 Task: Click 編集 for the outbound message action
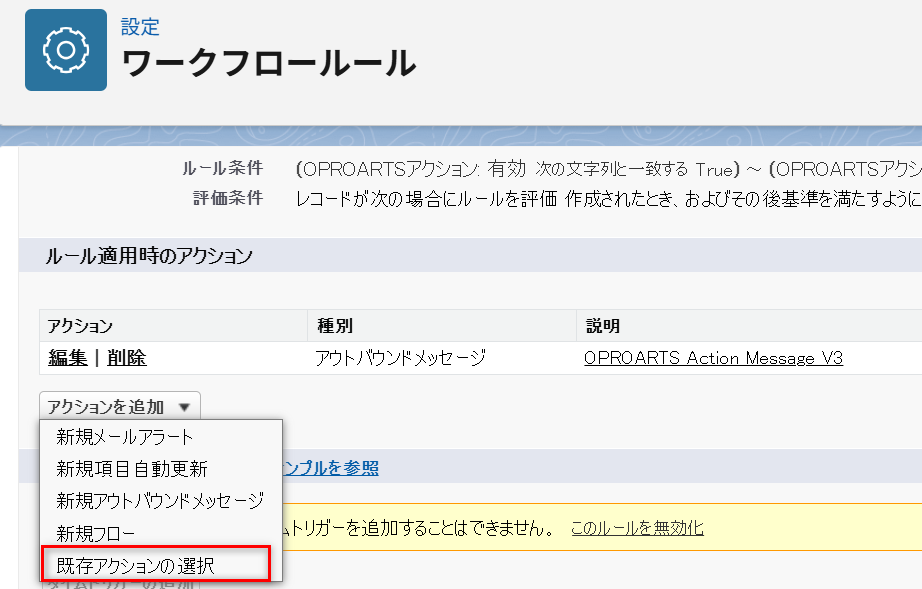[x=68, y=358]
